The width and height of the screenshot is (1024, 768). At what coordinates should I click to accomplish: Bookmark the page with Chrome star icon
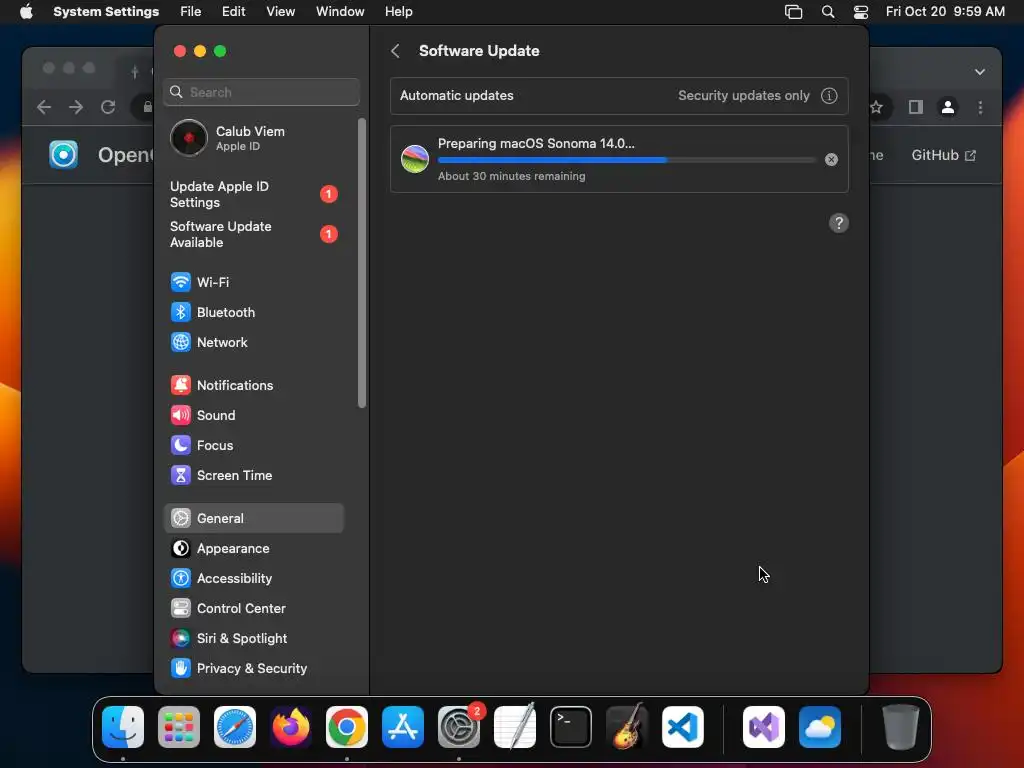click(876, 107)
